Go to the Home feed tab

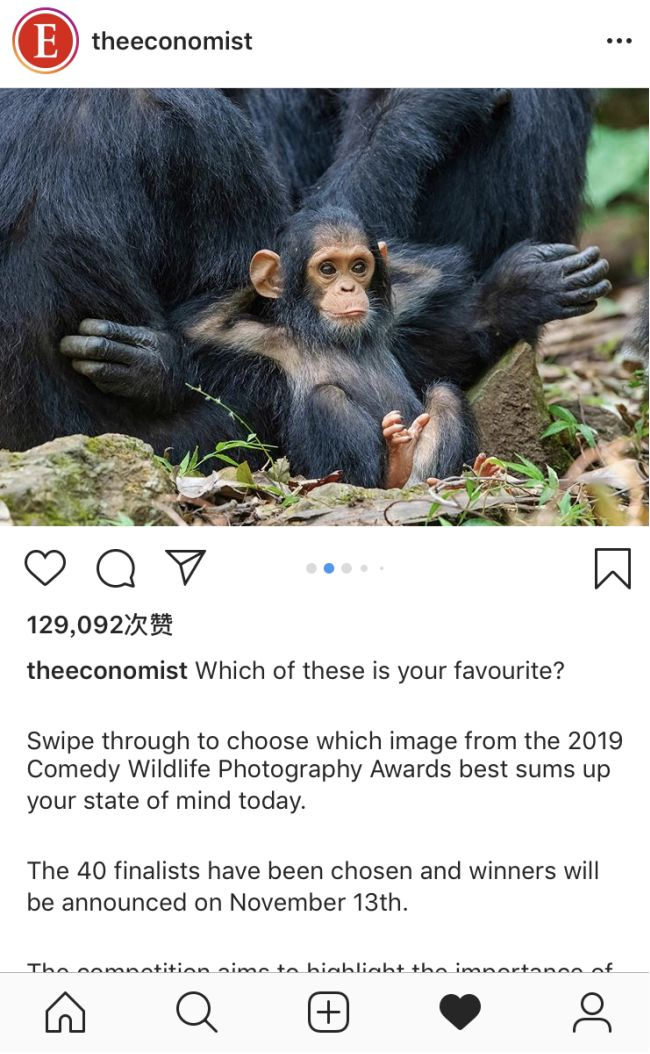[x=65, y=1012]
